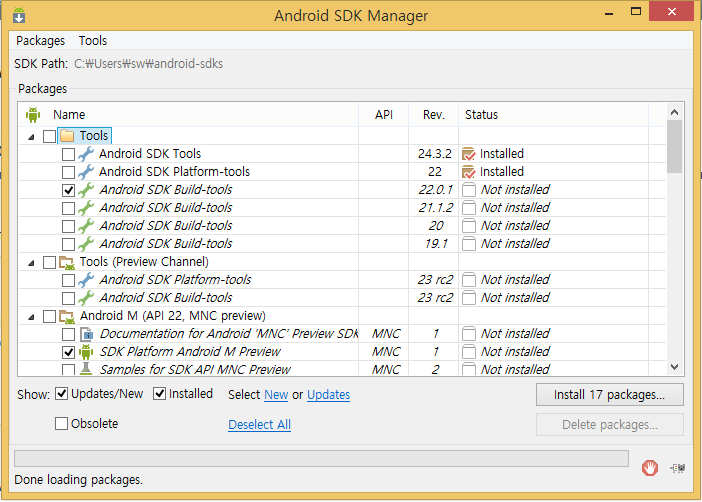Click green wrench icon of Build-tools 21.1.2
Viewport: 702px width, 502px height.
click(86, 208)
